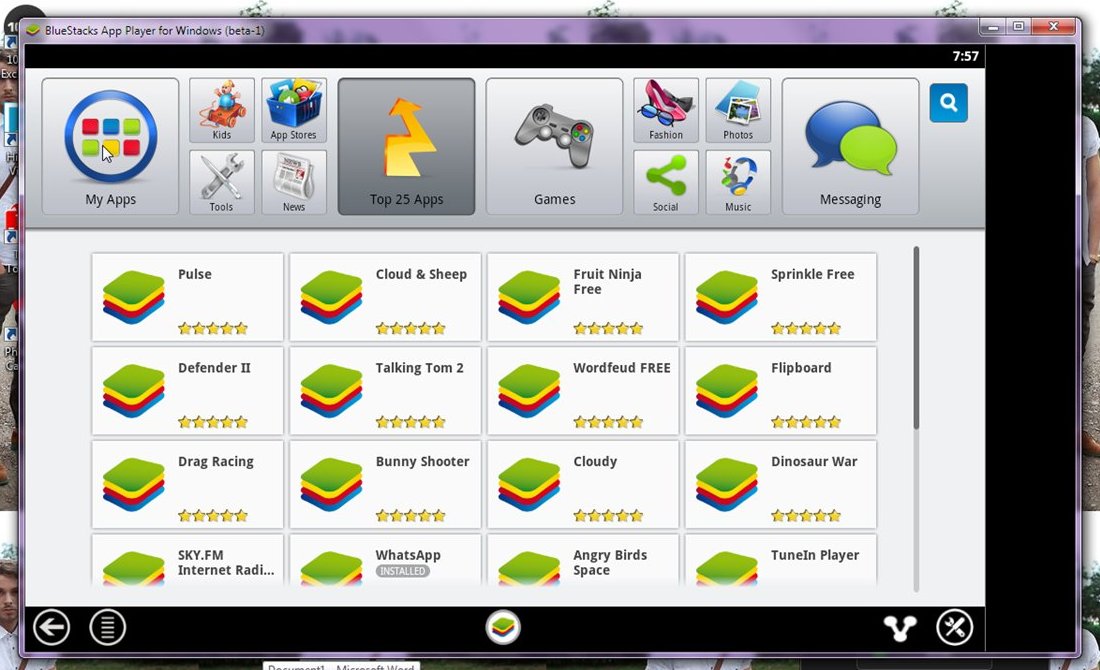The height and width of the screenshot is (670, 1100).
Task: Open the BlueStacks logo at bottom center
Action: 503,627
